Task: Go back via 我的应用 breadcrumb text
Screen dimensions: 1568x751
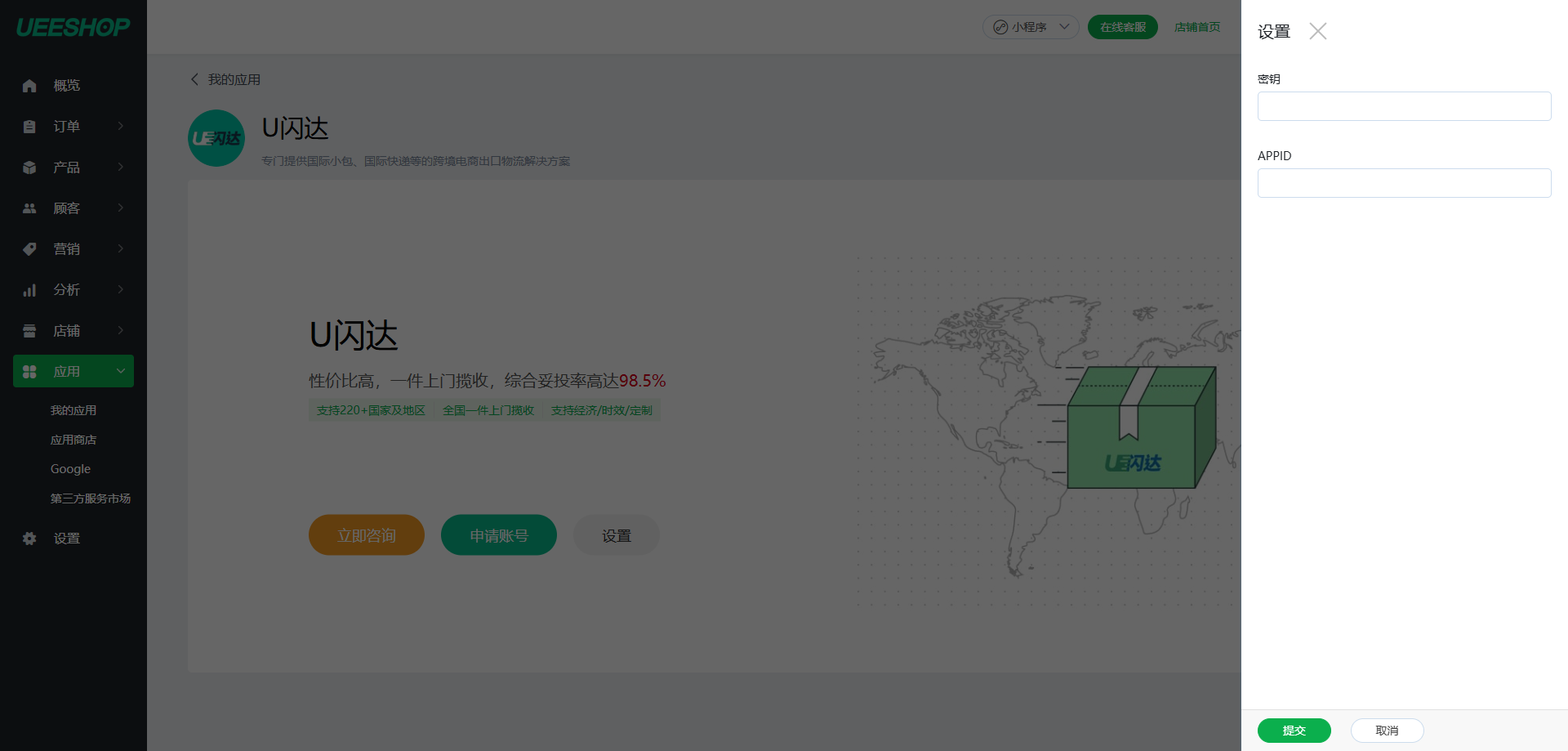Action: [x=234, y=79]
